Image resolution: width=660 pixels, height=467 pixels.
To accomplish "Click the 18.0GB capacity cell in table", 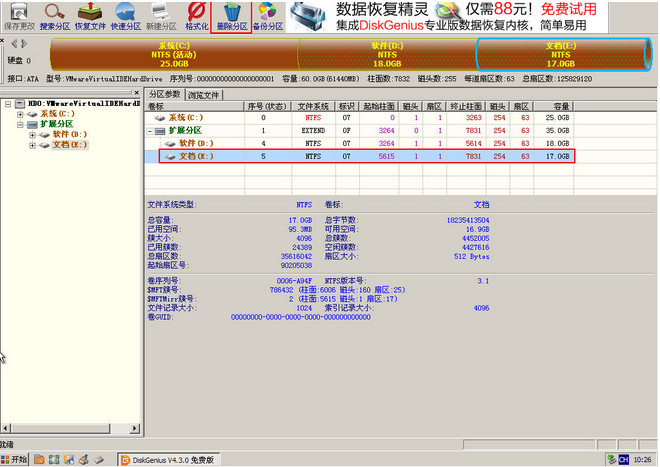I will [x=557, y=144].
